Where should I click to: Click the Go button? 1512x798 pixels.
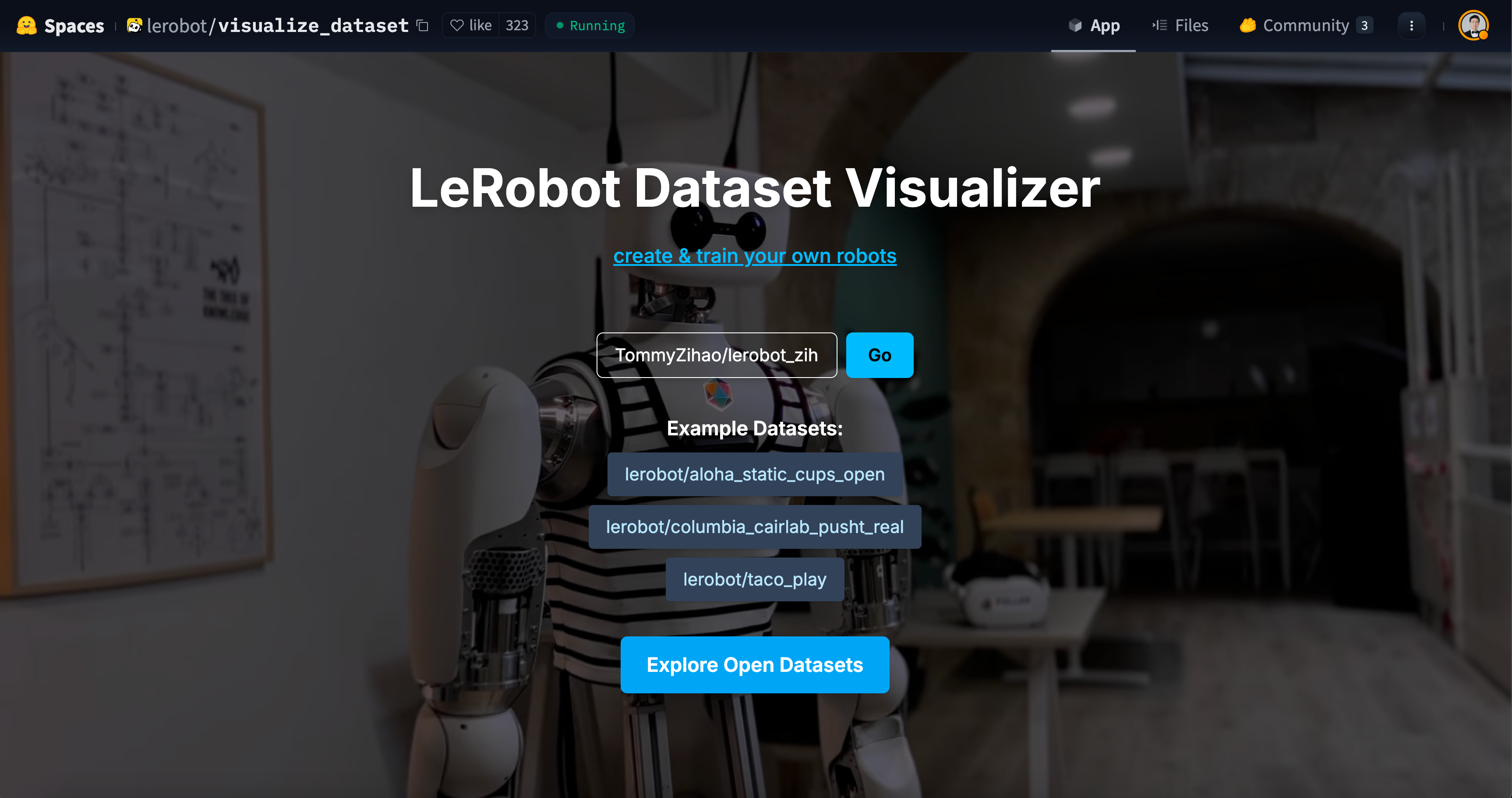[880, 355]
